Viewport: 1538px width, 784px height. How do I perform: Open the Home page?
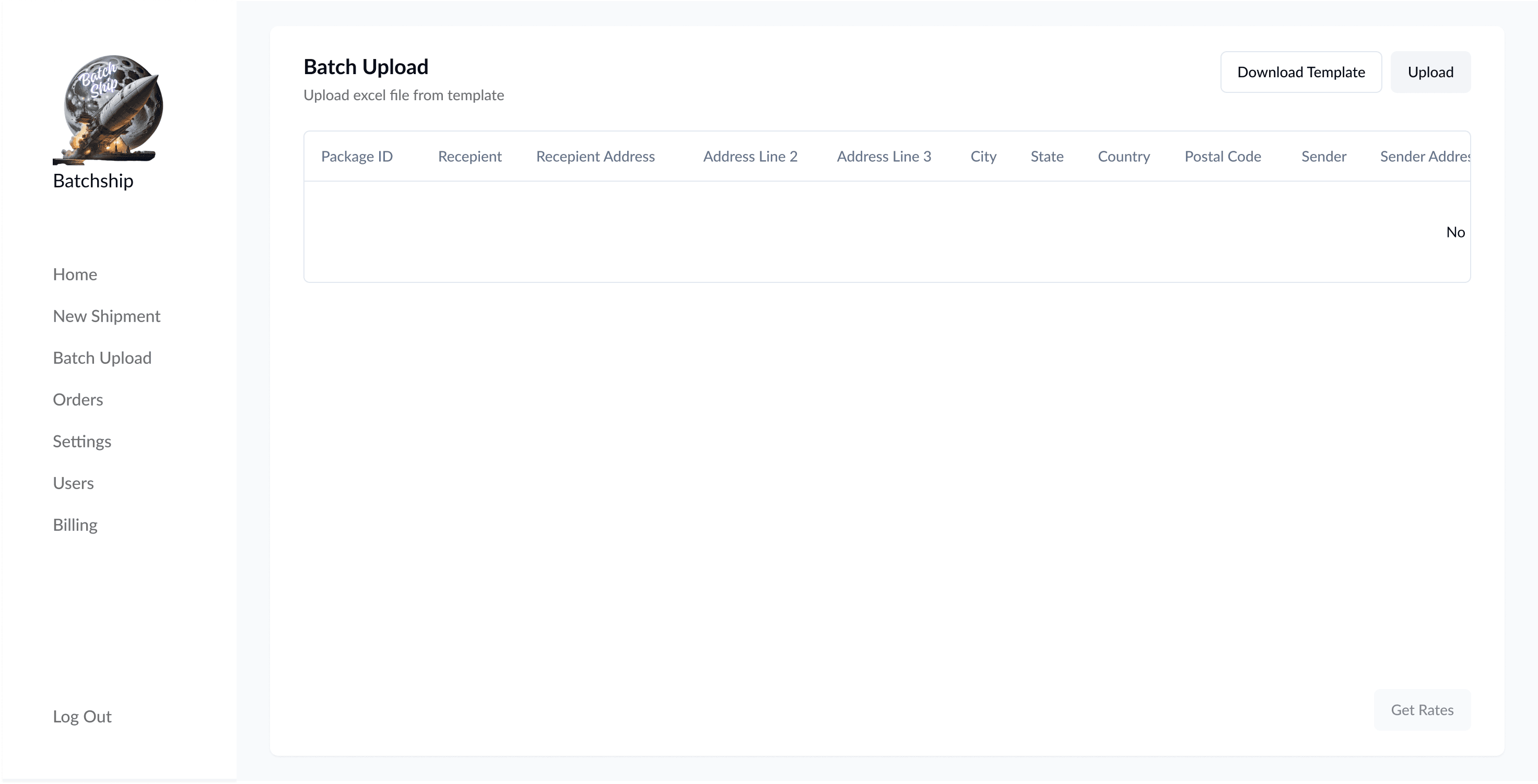(75, 275)
